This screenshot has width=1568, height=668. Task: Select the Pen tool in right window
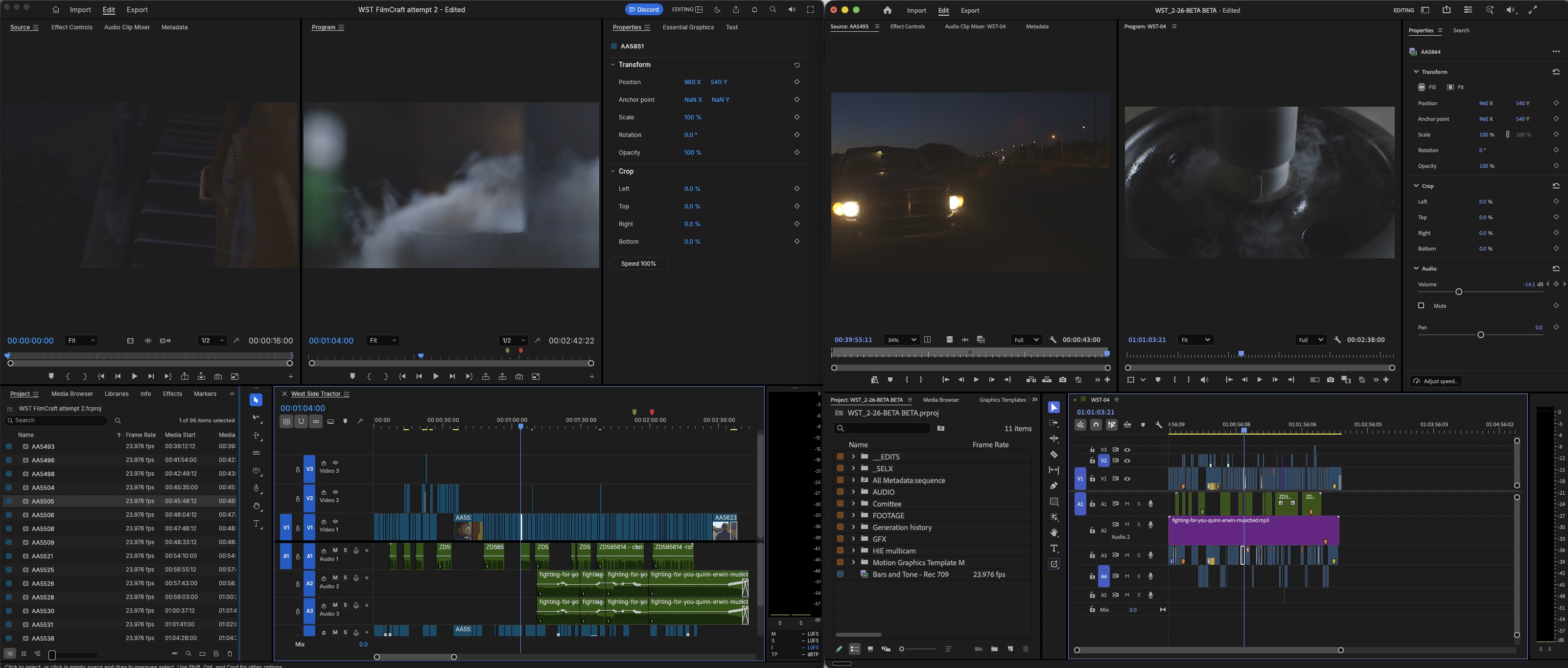tap(1053, 485)
